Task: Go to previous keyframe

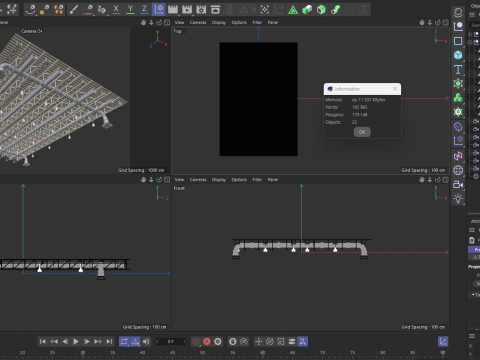Action: [54, 341]
